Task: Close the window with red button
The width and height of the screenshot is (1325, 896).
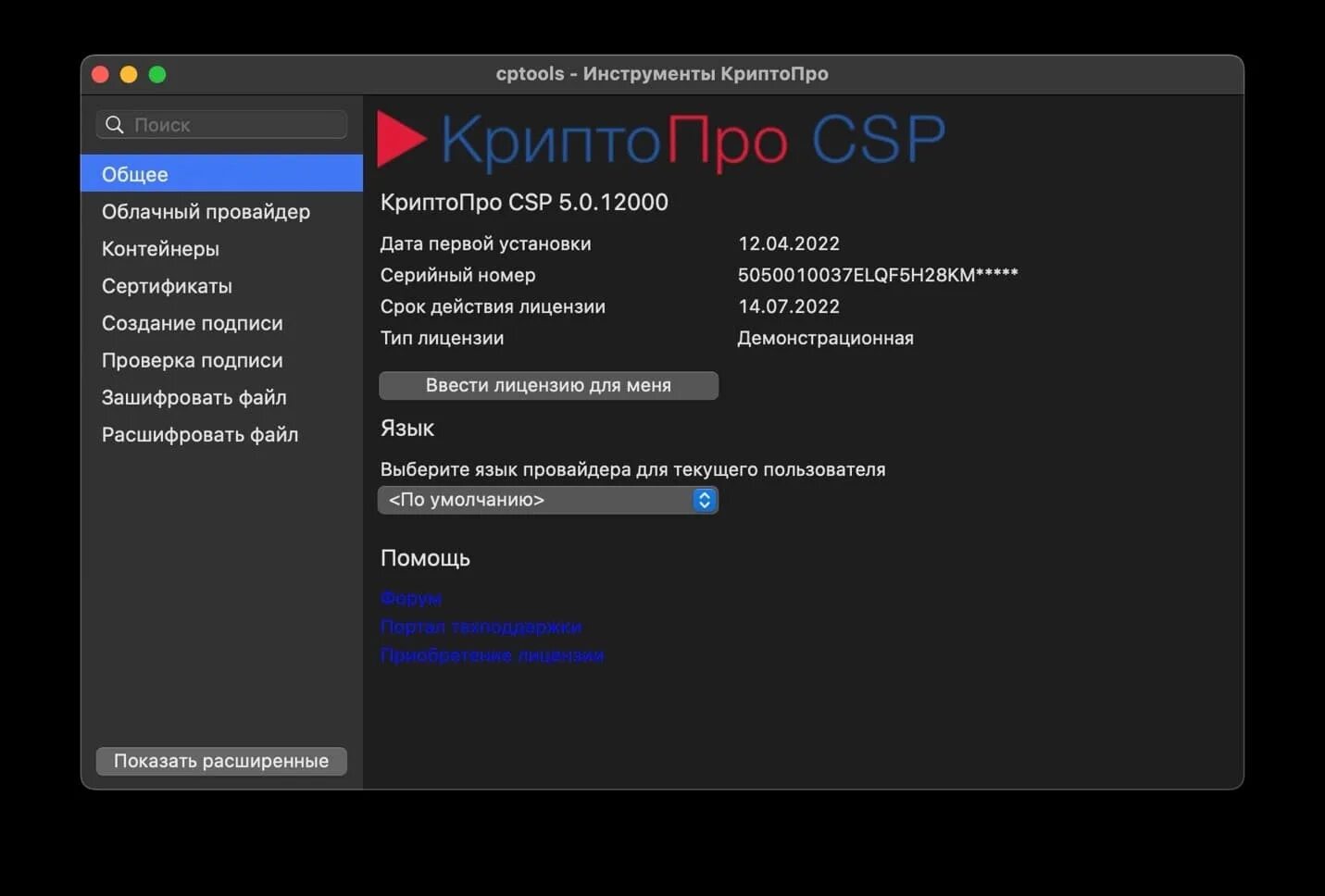Action: [x=101, y=74]
